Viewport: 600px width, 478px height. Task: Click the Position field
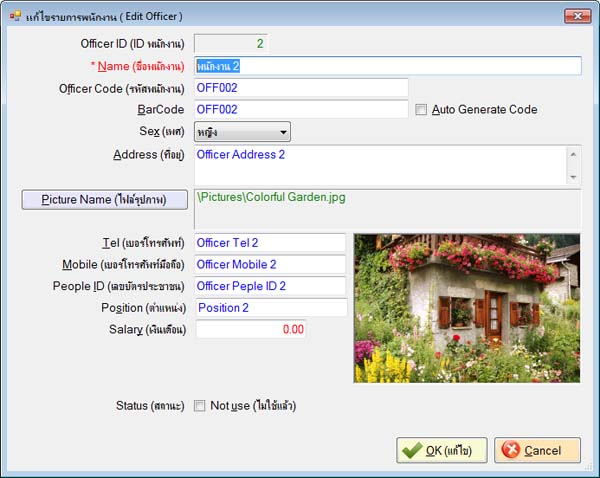point(271,308)
